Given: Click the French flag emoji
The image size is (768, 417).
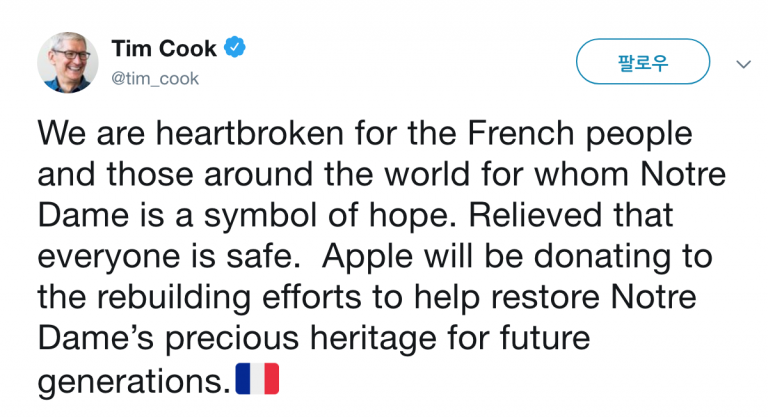Looking at the screenshot, I should 257,378.
